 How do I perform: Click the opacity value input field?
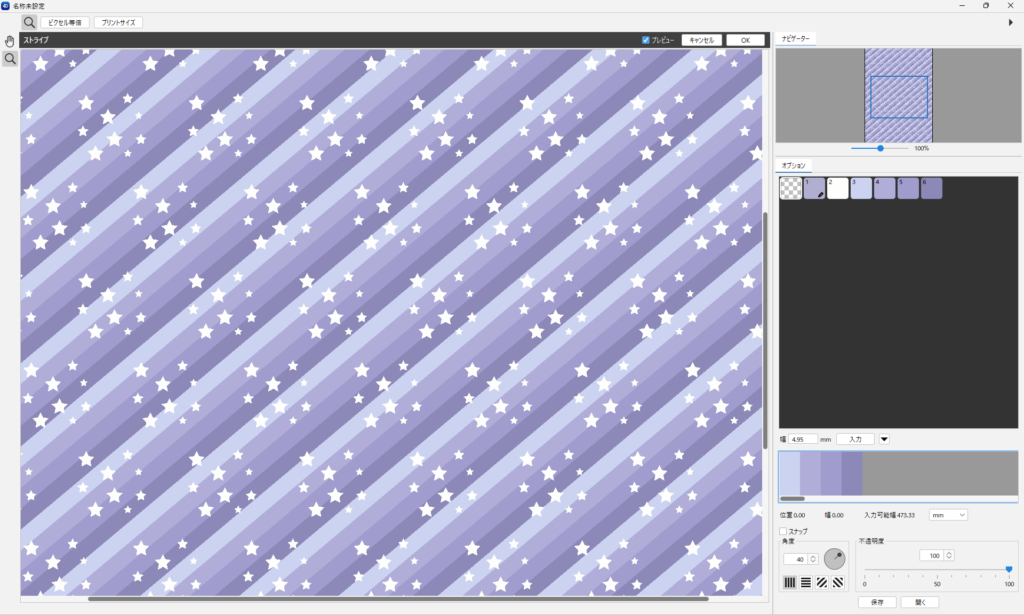click(932, 556)
